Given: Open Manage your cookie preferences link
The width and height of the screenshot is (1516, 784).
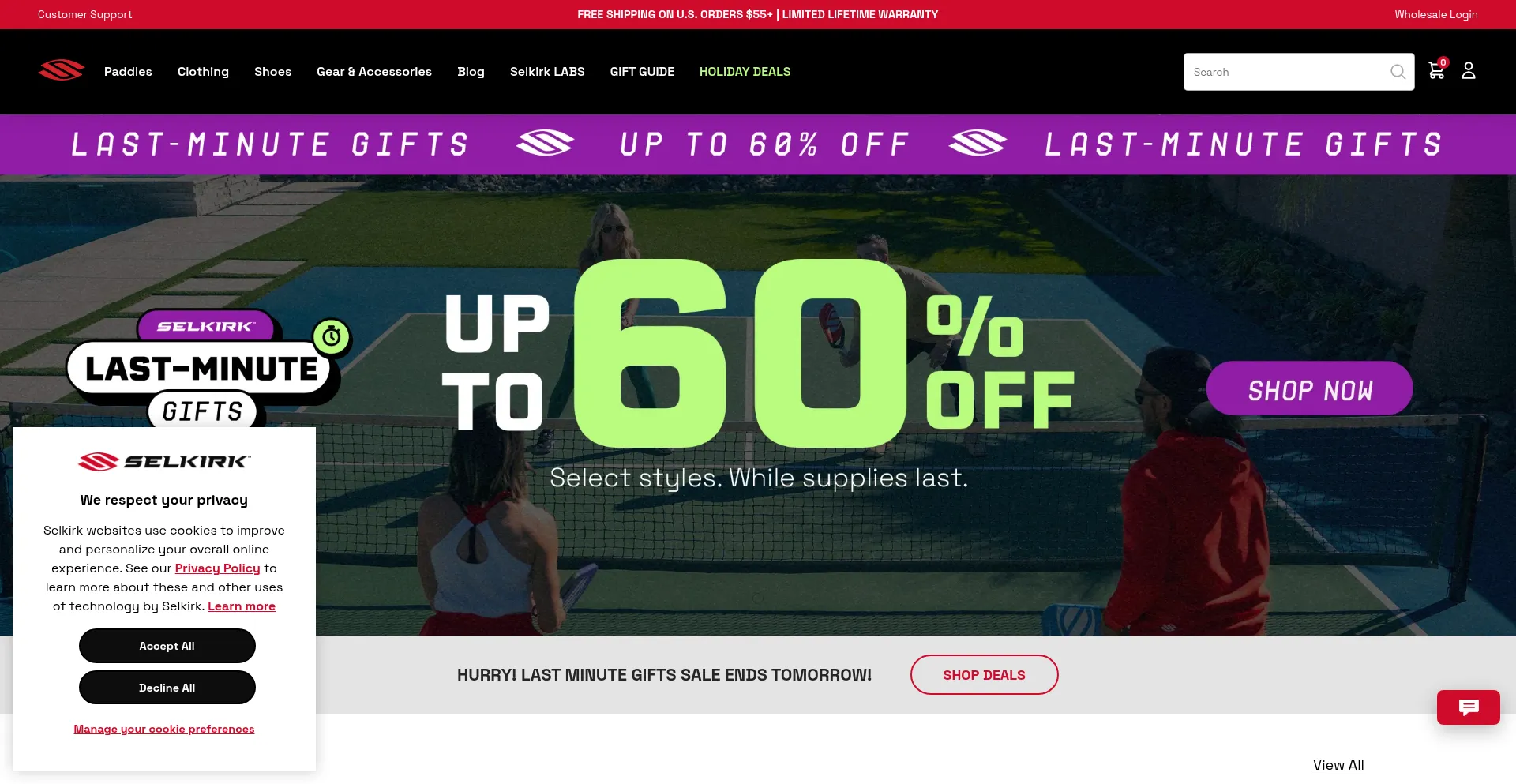Looking at the screenshot, I should pos(164,729).
